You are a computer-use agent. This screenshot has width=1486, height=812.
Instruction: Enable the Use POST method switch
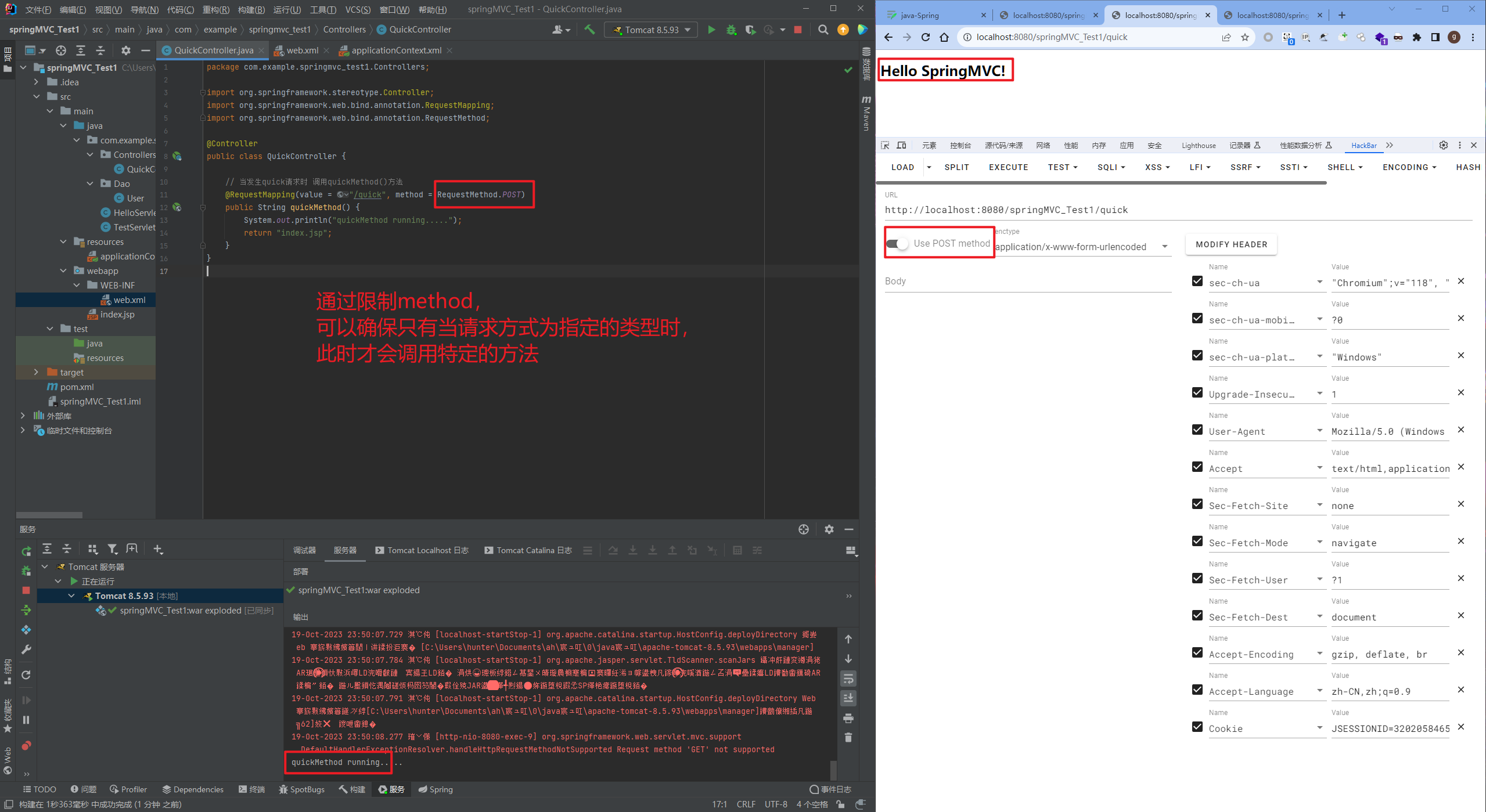(x=897, y=243)
